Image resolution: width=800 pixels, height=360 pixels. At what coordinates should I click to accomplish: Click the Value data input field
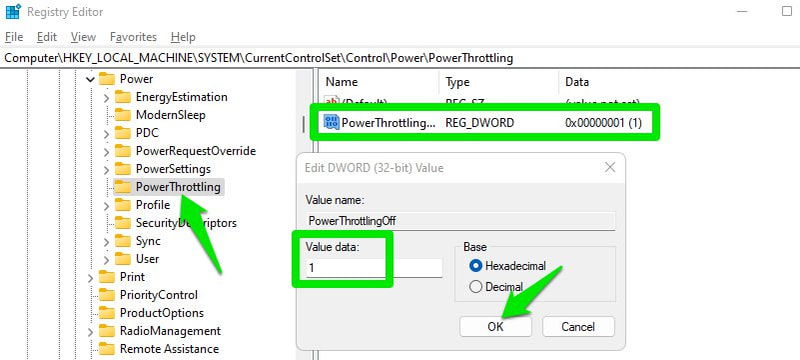tap(374, 268)
